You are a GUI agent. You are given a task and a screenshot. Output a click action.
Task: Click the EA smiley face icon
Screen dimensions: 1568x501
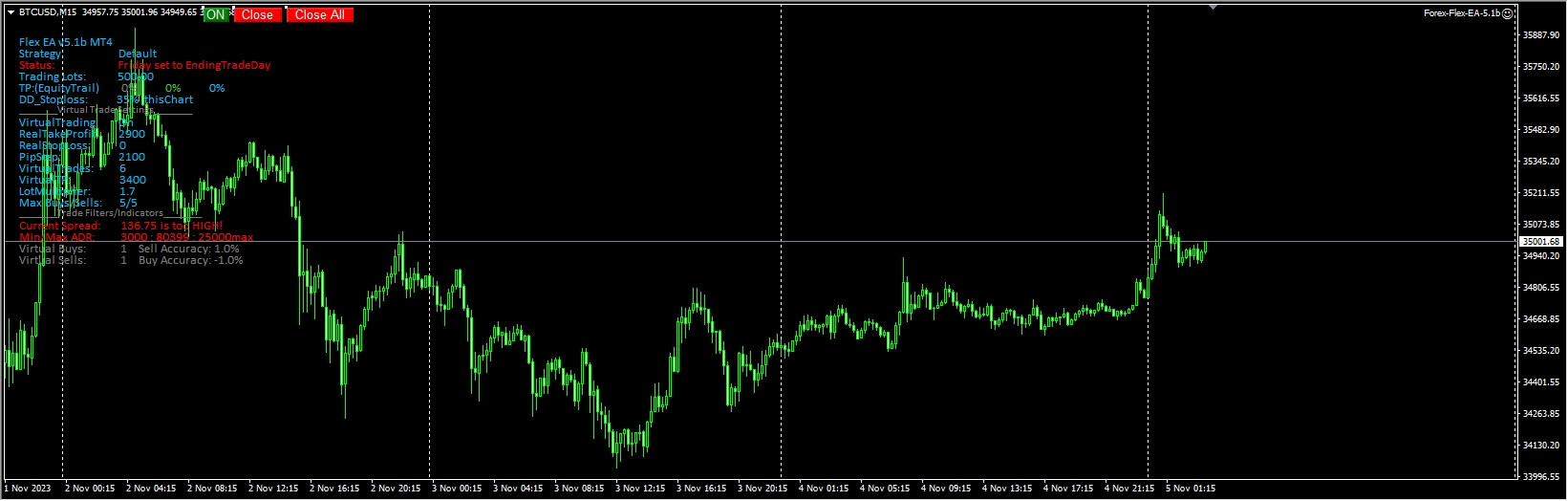coord(1508,13)
